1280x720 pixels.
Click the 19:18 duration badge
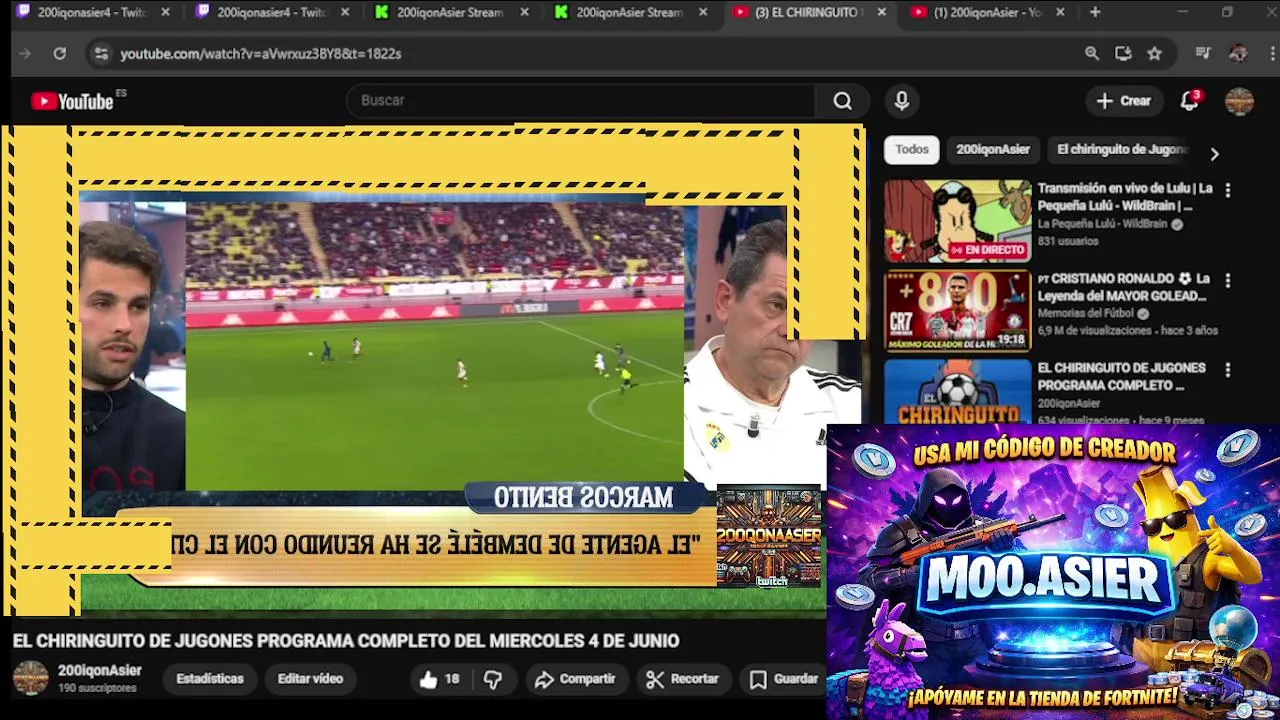(1011, 340)
